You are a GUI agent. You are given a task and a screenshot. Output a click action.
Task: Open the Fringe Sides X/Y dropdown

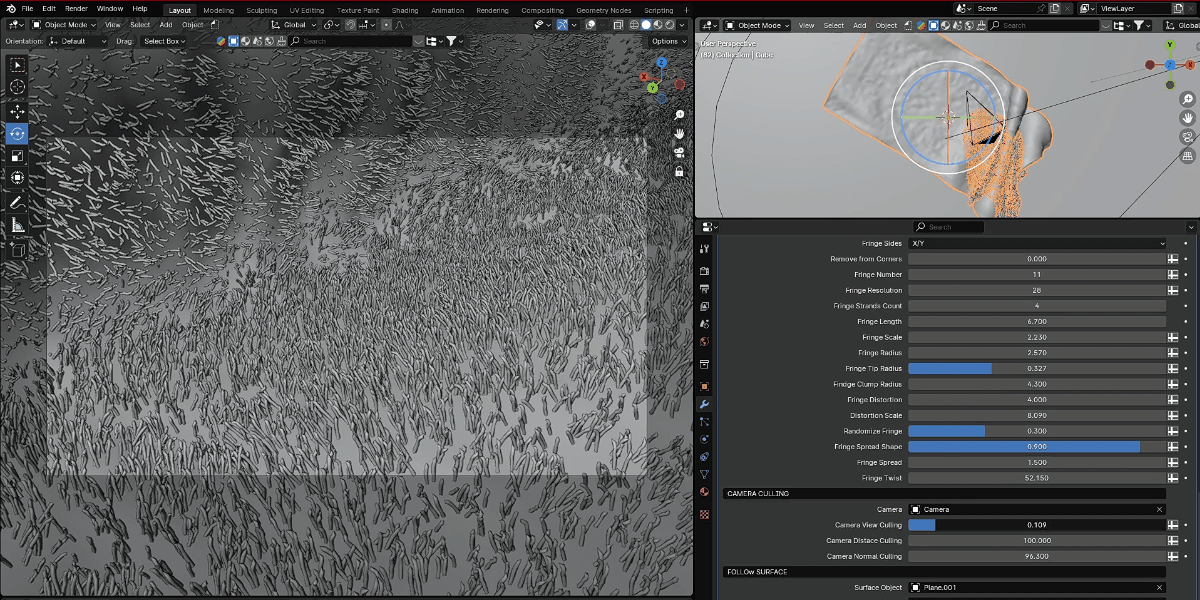tap(1037, 243)
